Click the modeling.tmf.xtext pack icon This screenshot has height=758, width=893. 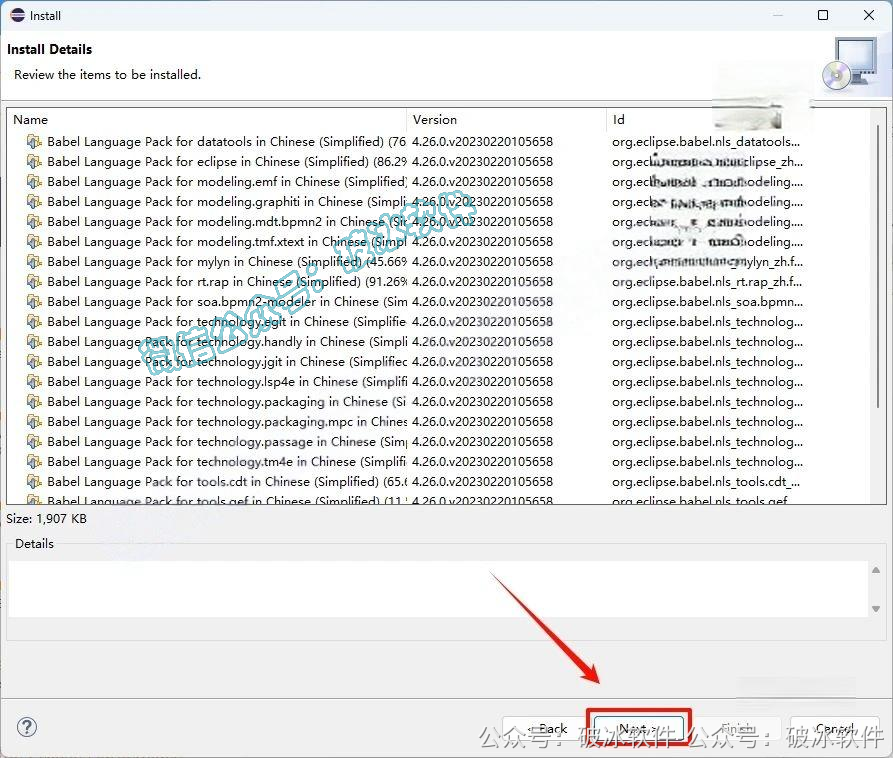point(34,241)
